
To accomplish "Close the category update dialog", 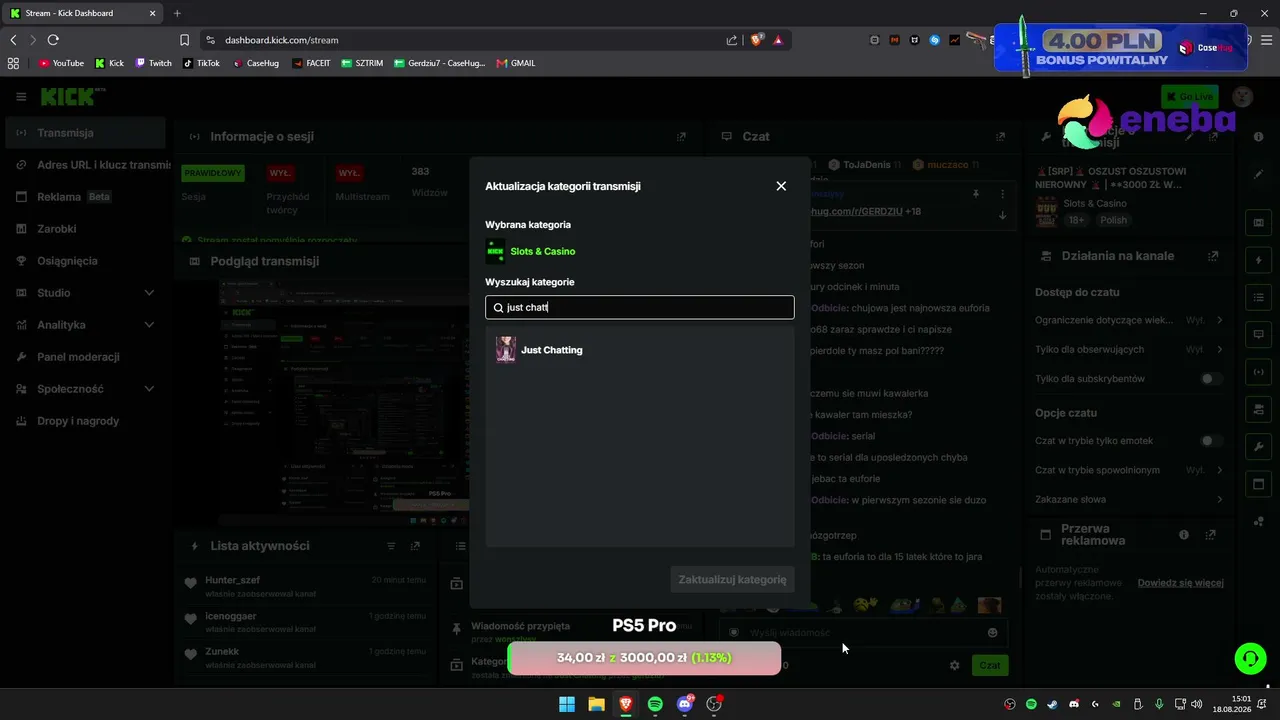I will click(x=781, y=186).
